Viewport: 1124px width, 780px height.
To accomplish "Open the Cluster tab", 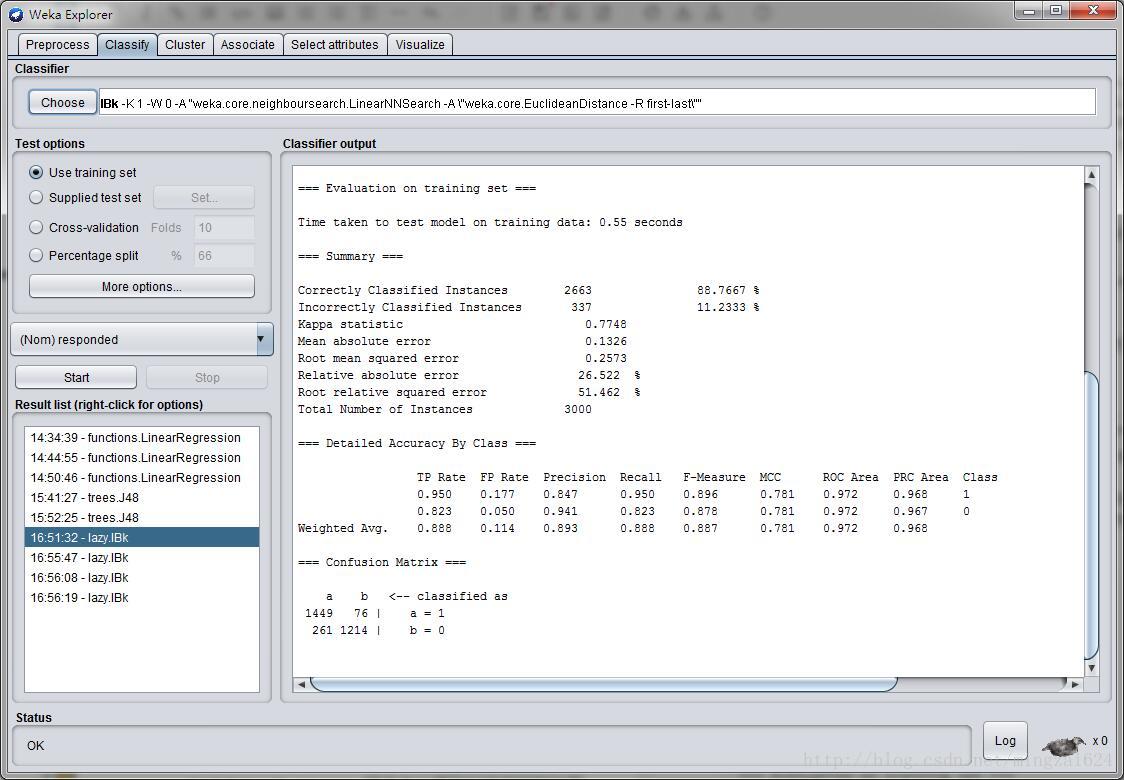I will (185, 44).
